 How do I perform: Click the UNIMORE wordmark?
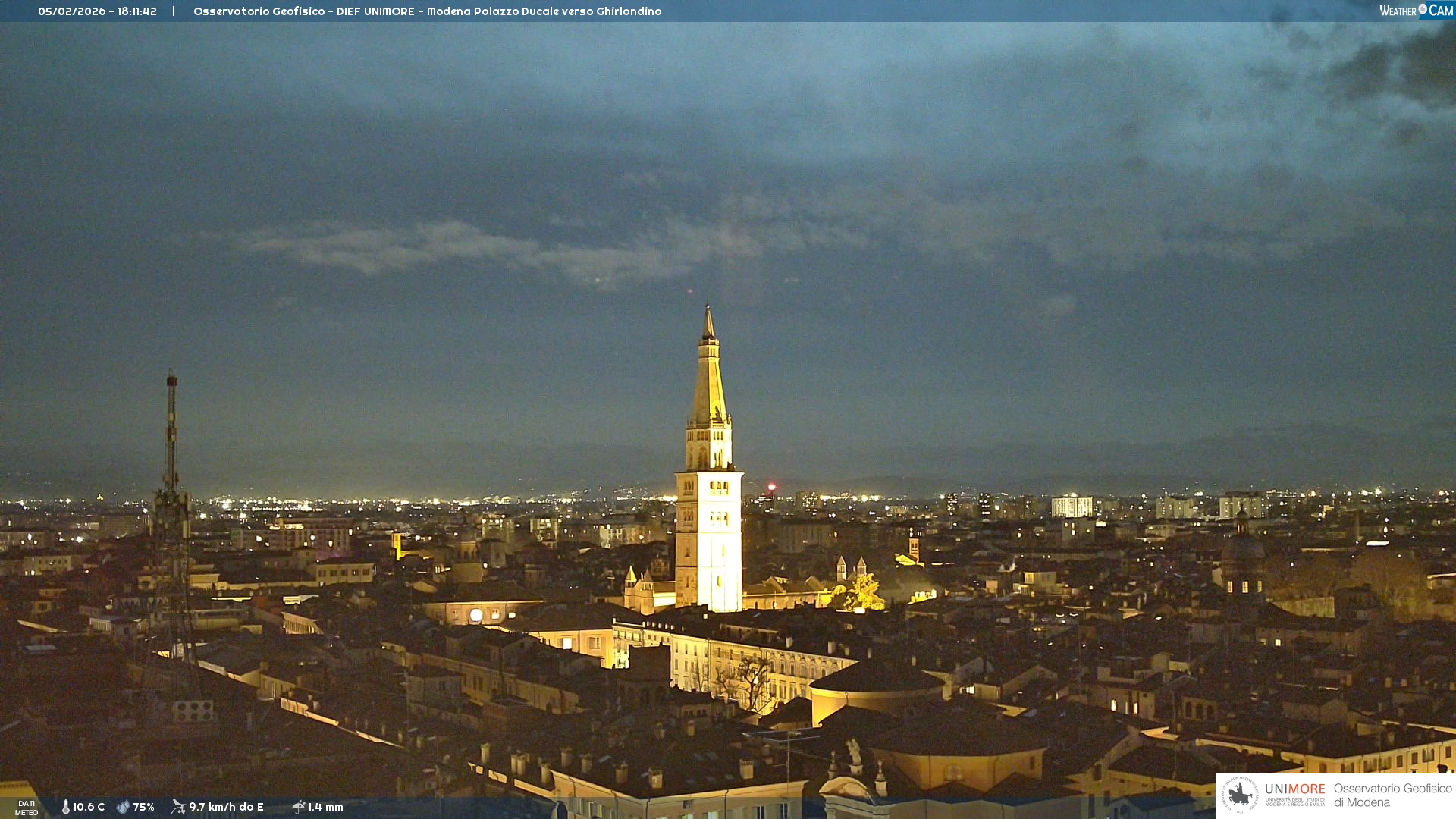pos(1294,789)
